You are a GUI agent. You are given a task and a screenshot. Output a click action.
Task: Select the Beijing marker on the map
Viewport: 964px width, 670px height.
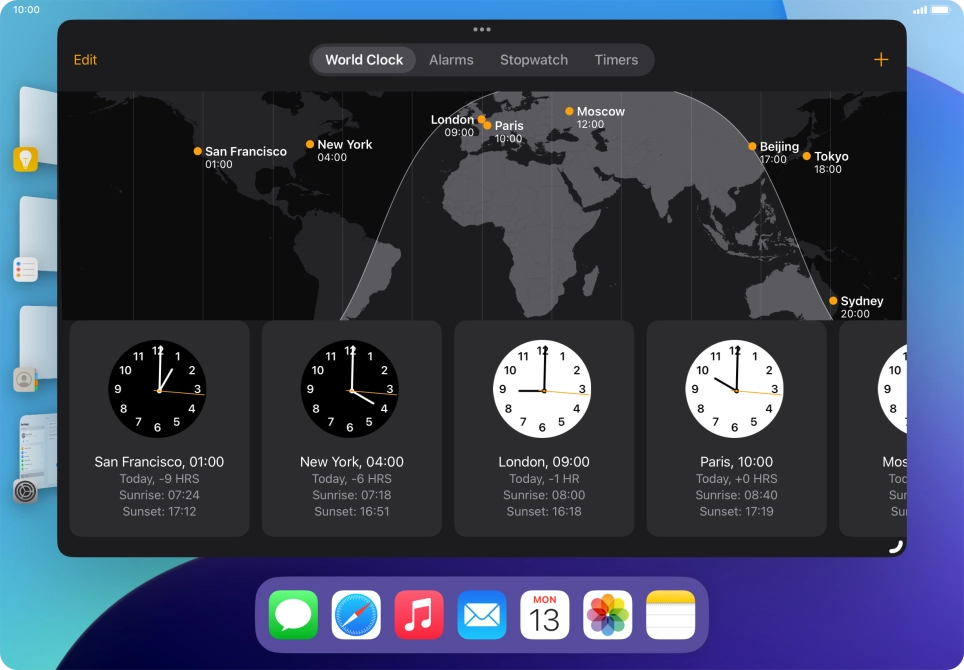[750, 147]
